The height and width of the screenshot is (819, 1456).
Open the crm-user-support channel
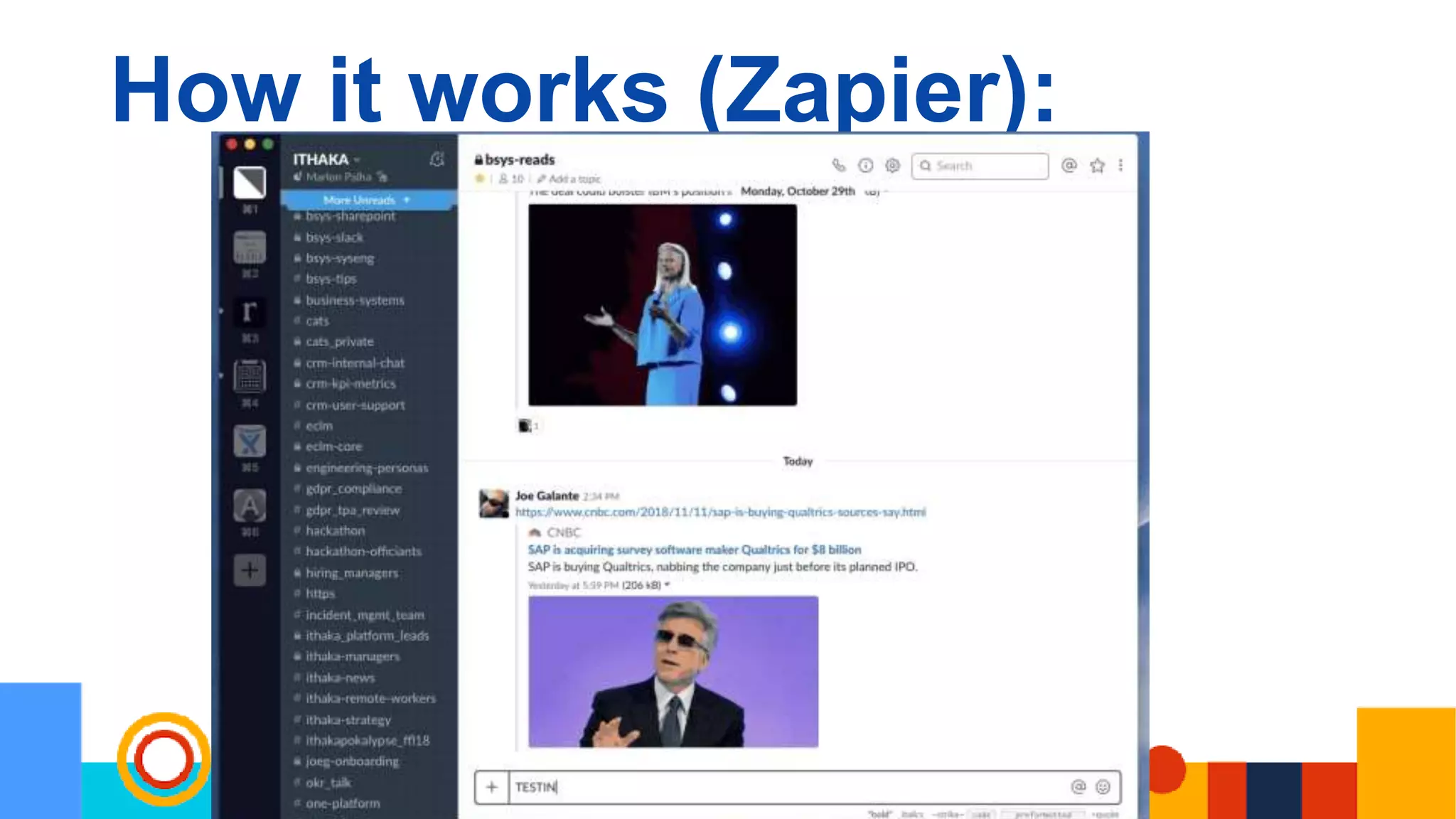click(355, 405)
